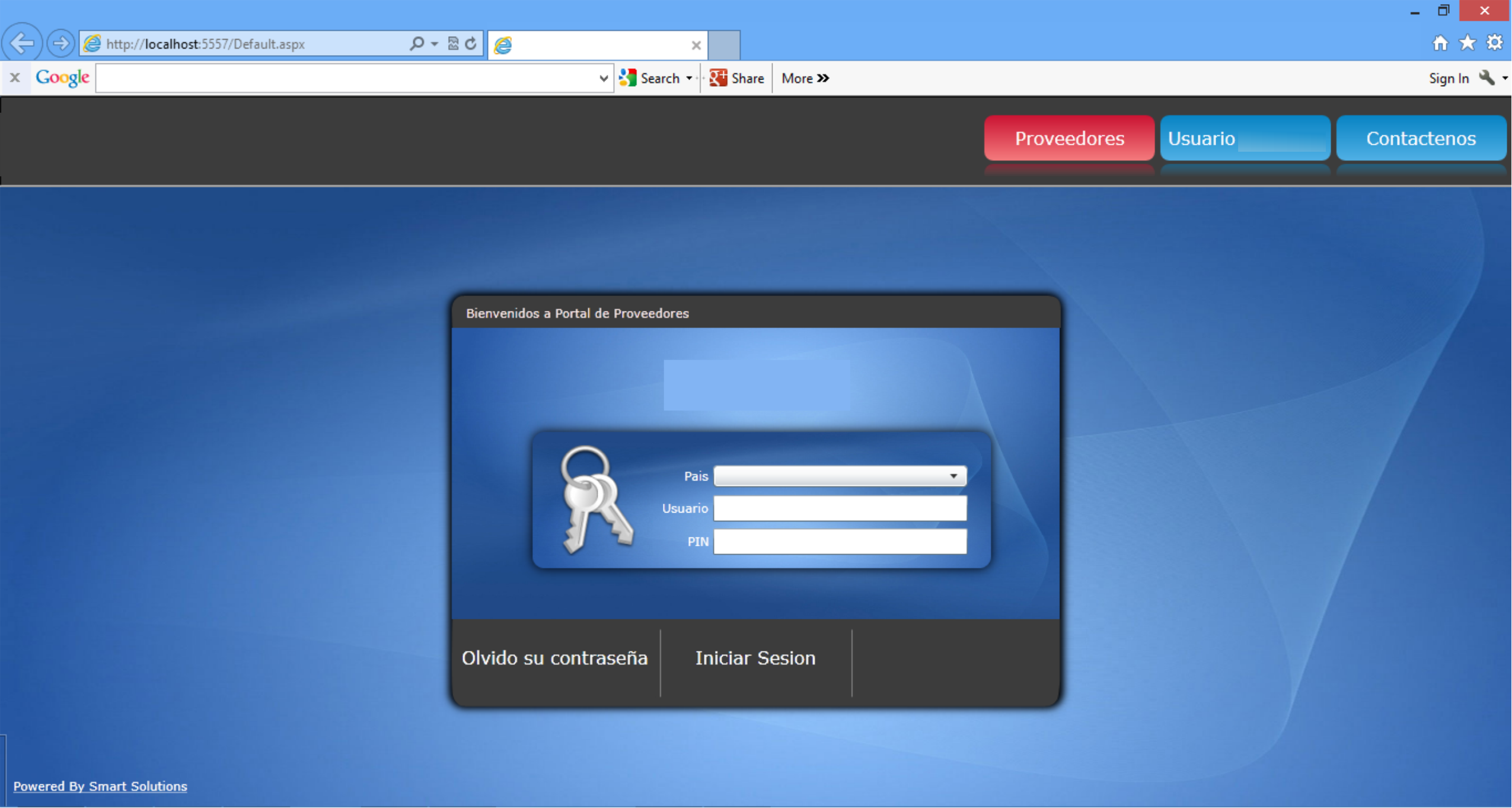Open the Proveedores menu button
Viewport: 1512px width, 808px height.
1069,138
